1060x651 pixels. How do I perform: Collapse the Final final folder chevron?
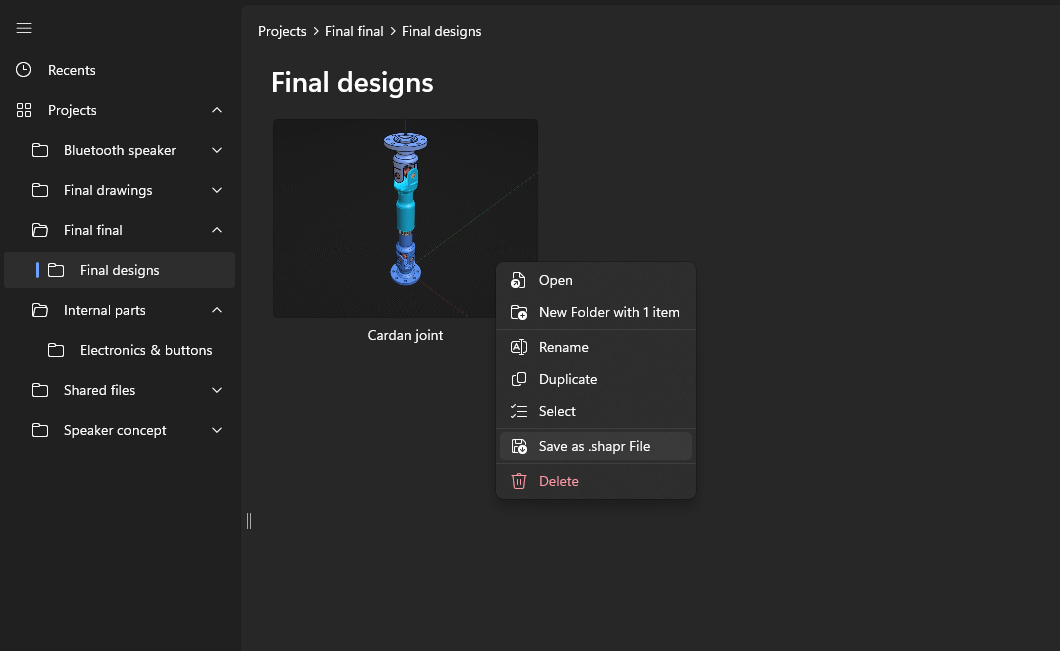(217, 230)
